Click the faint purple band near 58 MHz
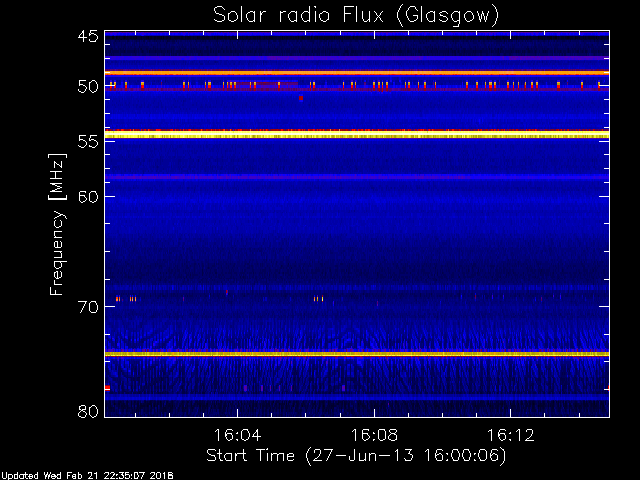640x480 pixels. (356, 177)
